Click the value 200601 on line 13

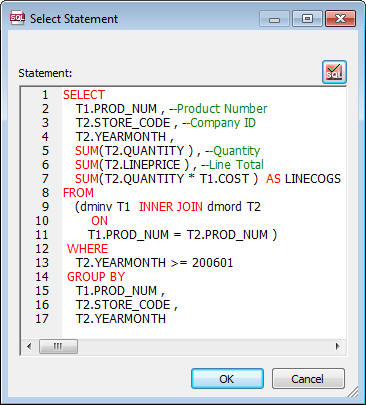pyautogui.click(x=212, y=263)
